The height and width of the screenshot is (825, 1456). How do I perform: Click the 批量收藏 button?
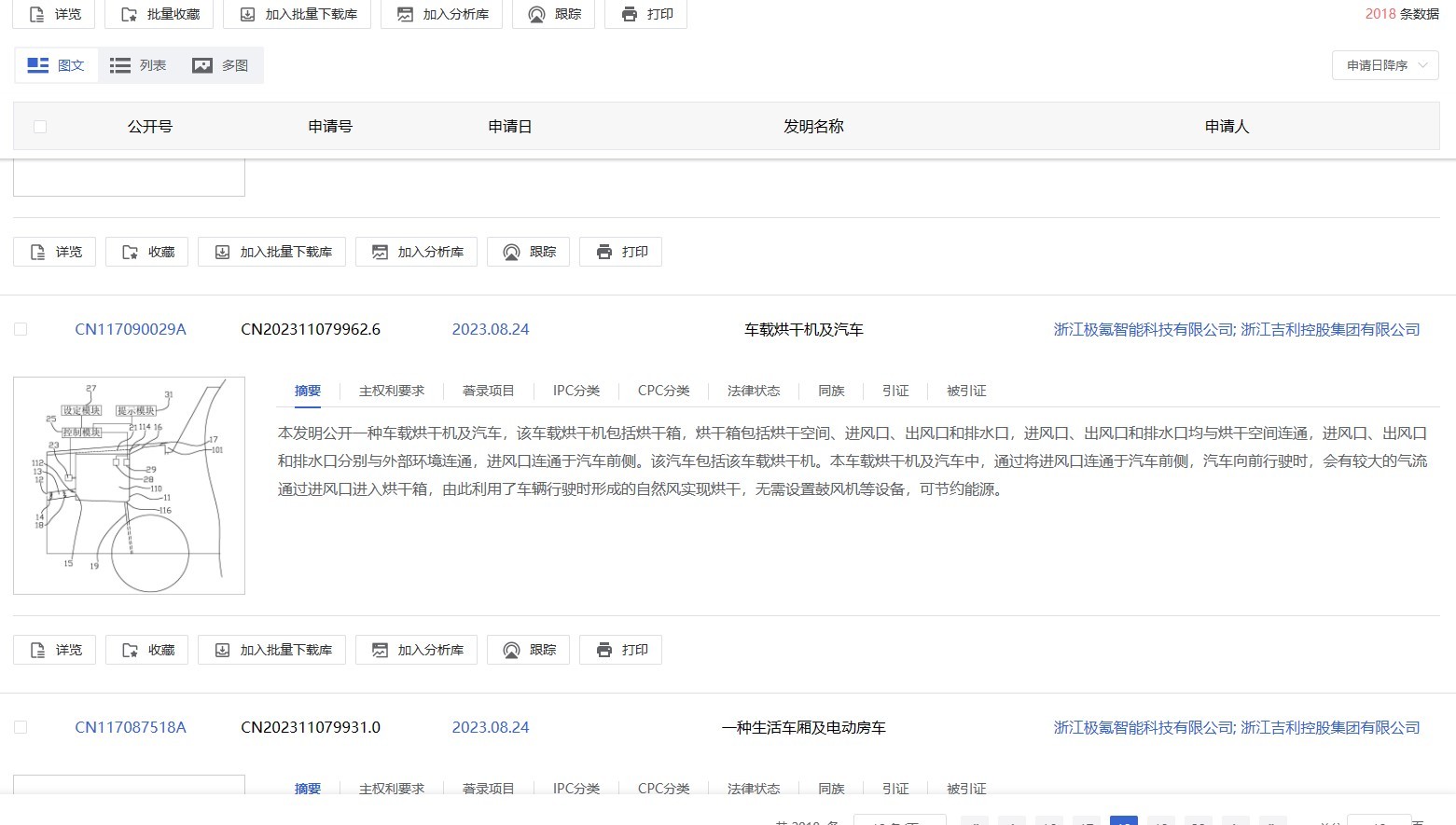(159, 14)
